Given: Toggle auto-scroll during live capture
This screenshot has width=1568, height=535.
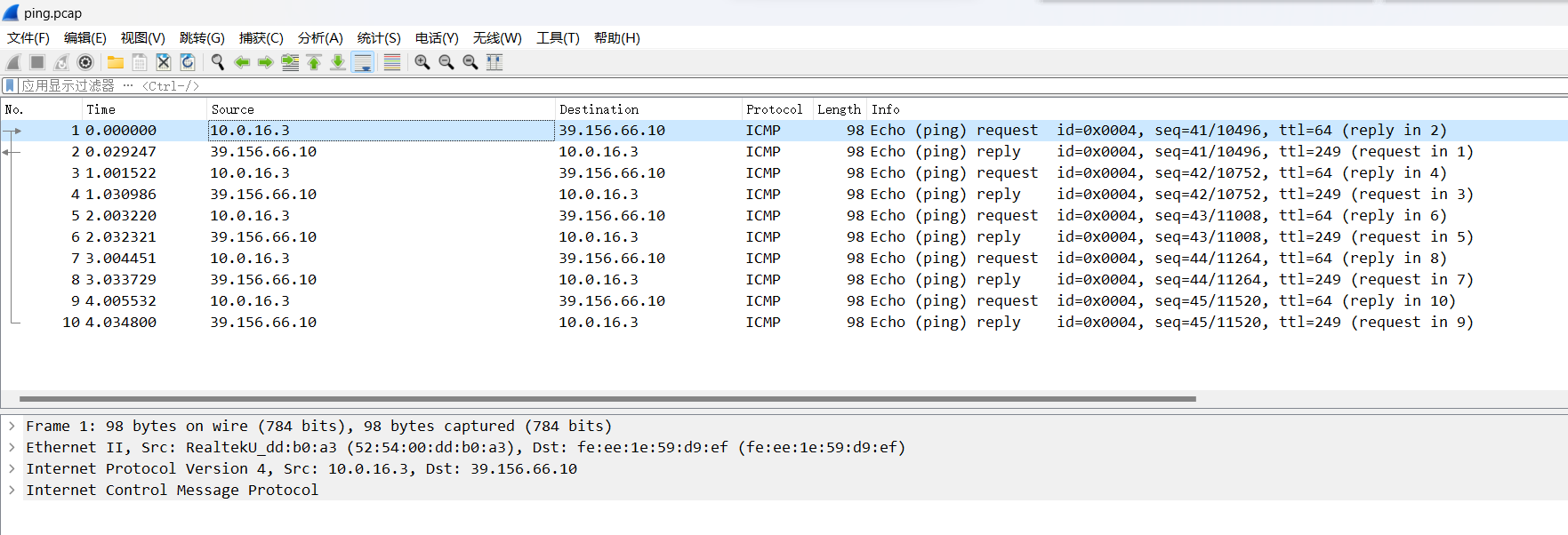Looking at the screenshot, I should pos(362,62).
